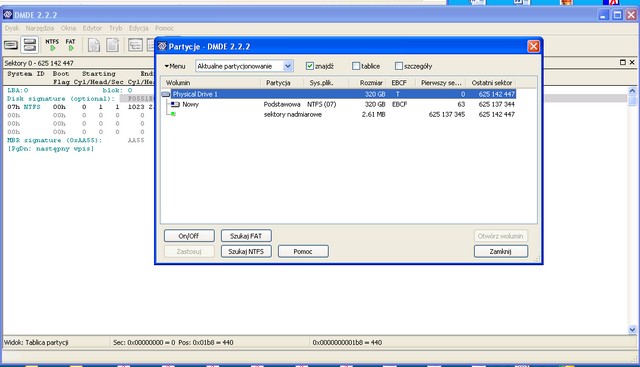Screen dimensions: 640x367
Task: Enable the szczegóły checkbox
Action: pyautogui.click(x=399, y=66)
